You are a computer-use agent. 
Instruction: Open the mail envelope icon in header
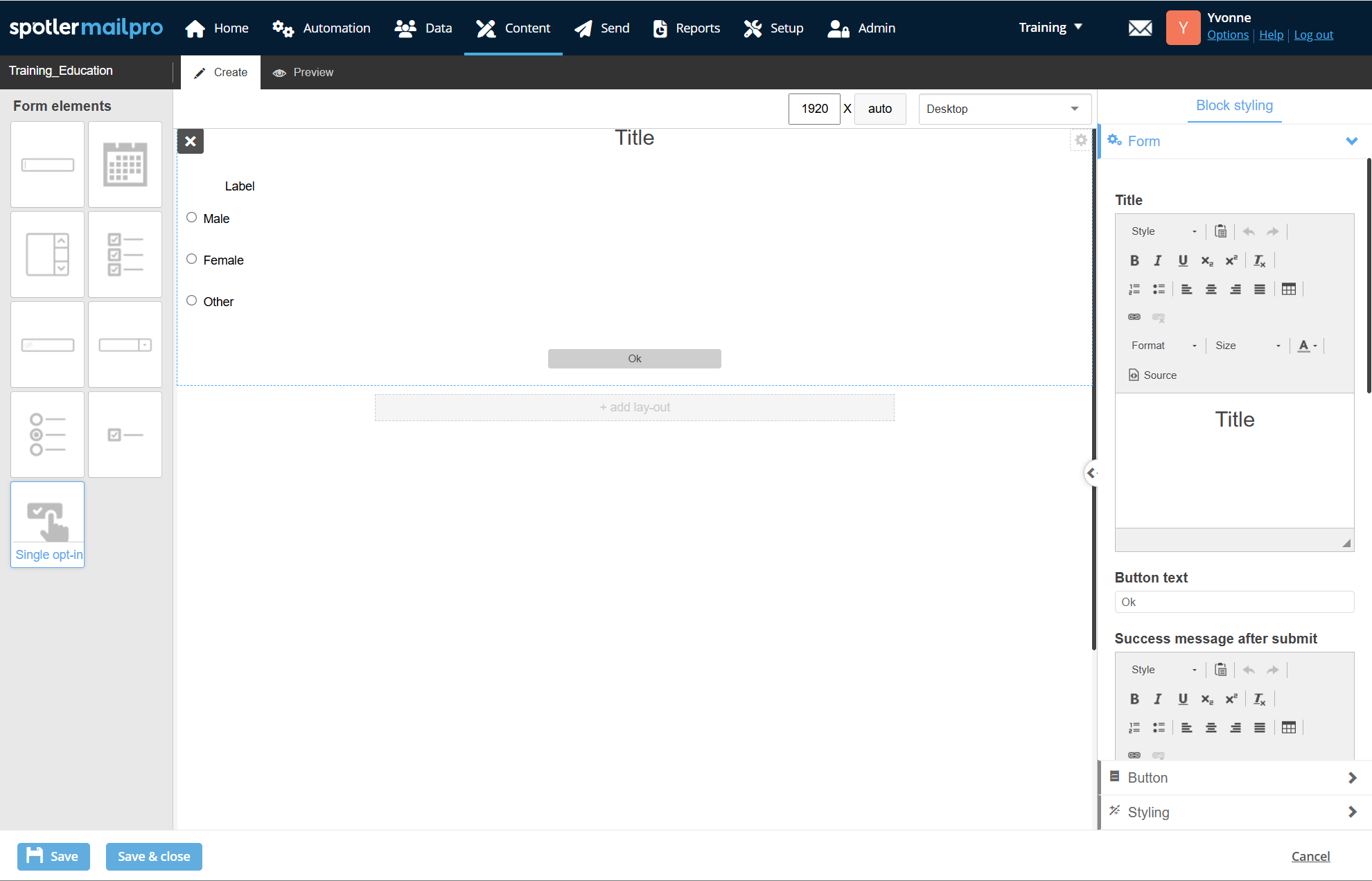1140,28
